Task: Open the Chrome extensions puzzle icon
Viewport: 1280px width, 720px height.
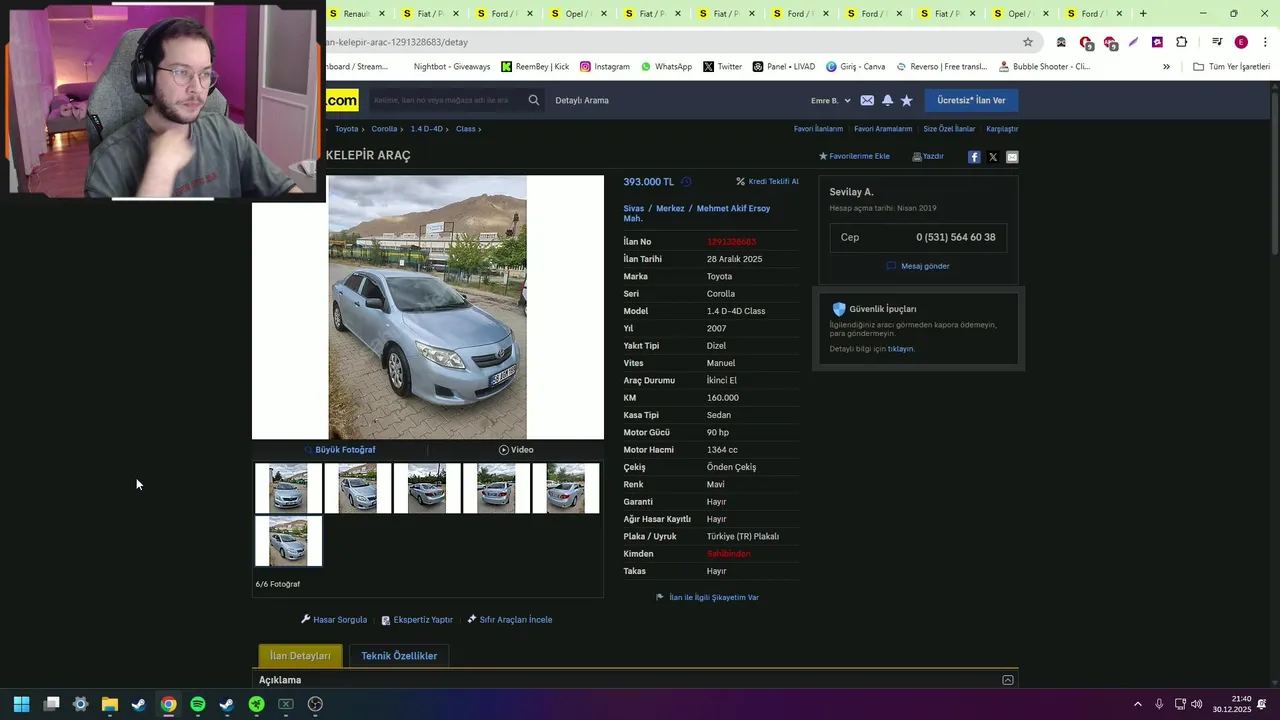Action: point(1181,42)
